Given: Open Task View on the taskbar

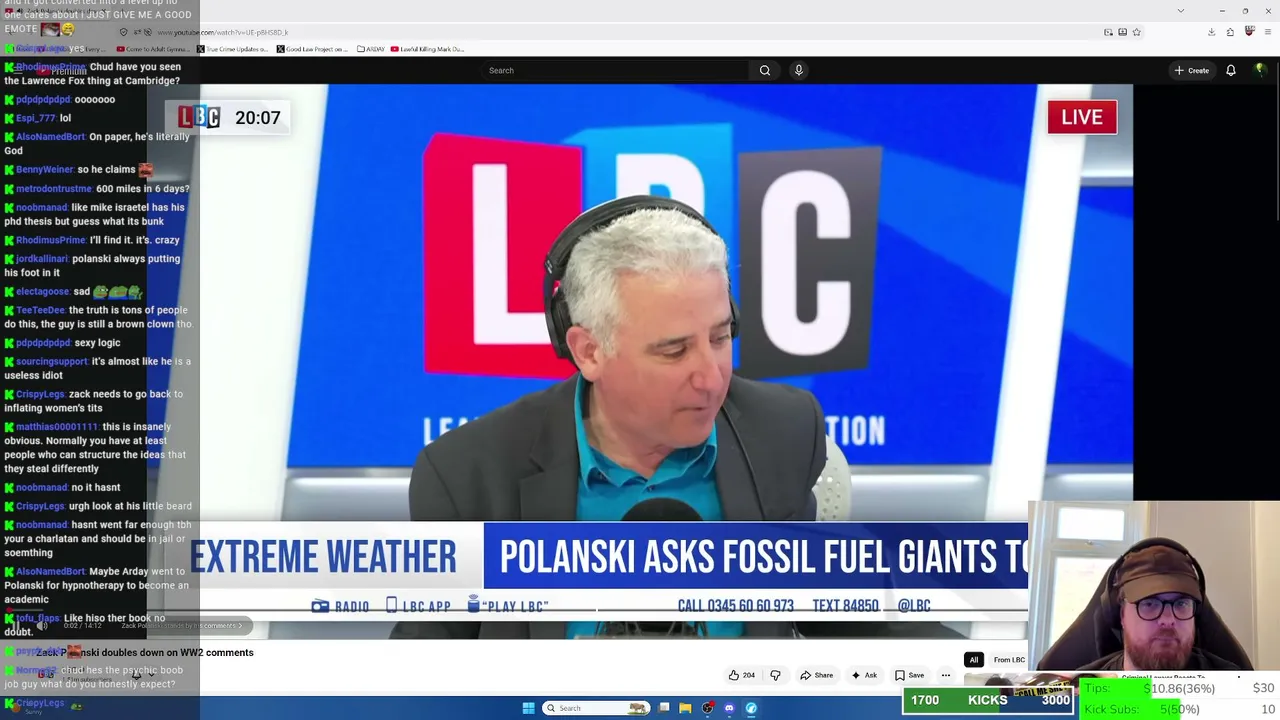Looking at the screenshot, I should click(x=663, y=708).
